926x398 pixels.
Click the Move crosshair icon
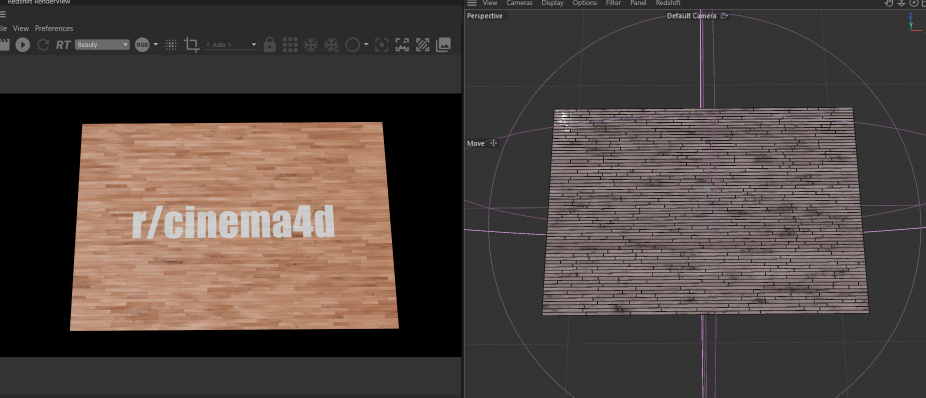pyautogui.click(x=494, y=143)
